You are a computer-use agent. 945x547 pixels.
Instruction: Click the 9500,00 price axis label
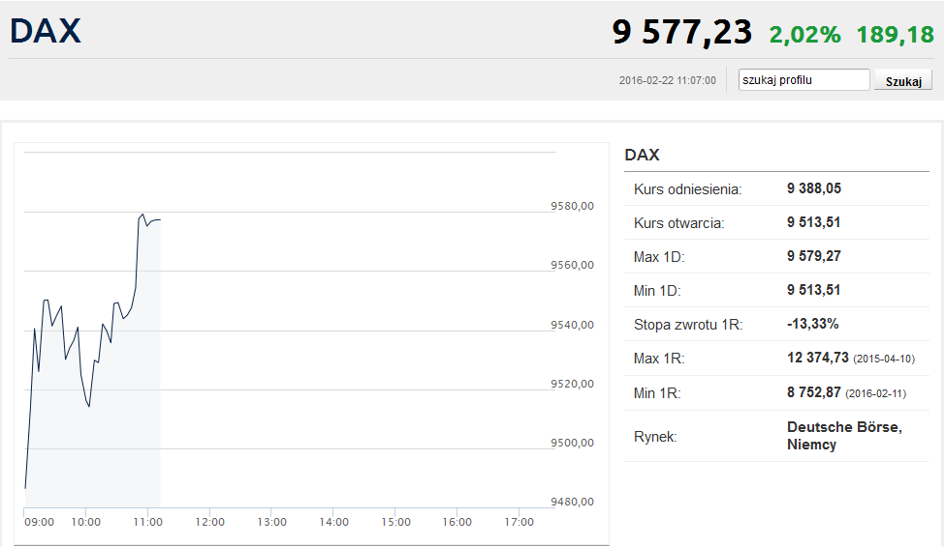572,443
